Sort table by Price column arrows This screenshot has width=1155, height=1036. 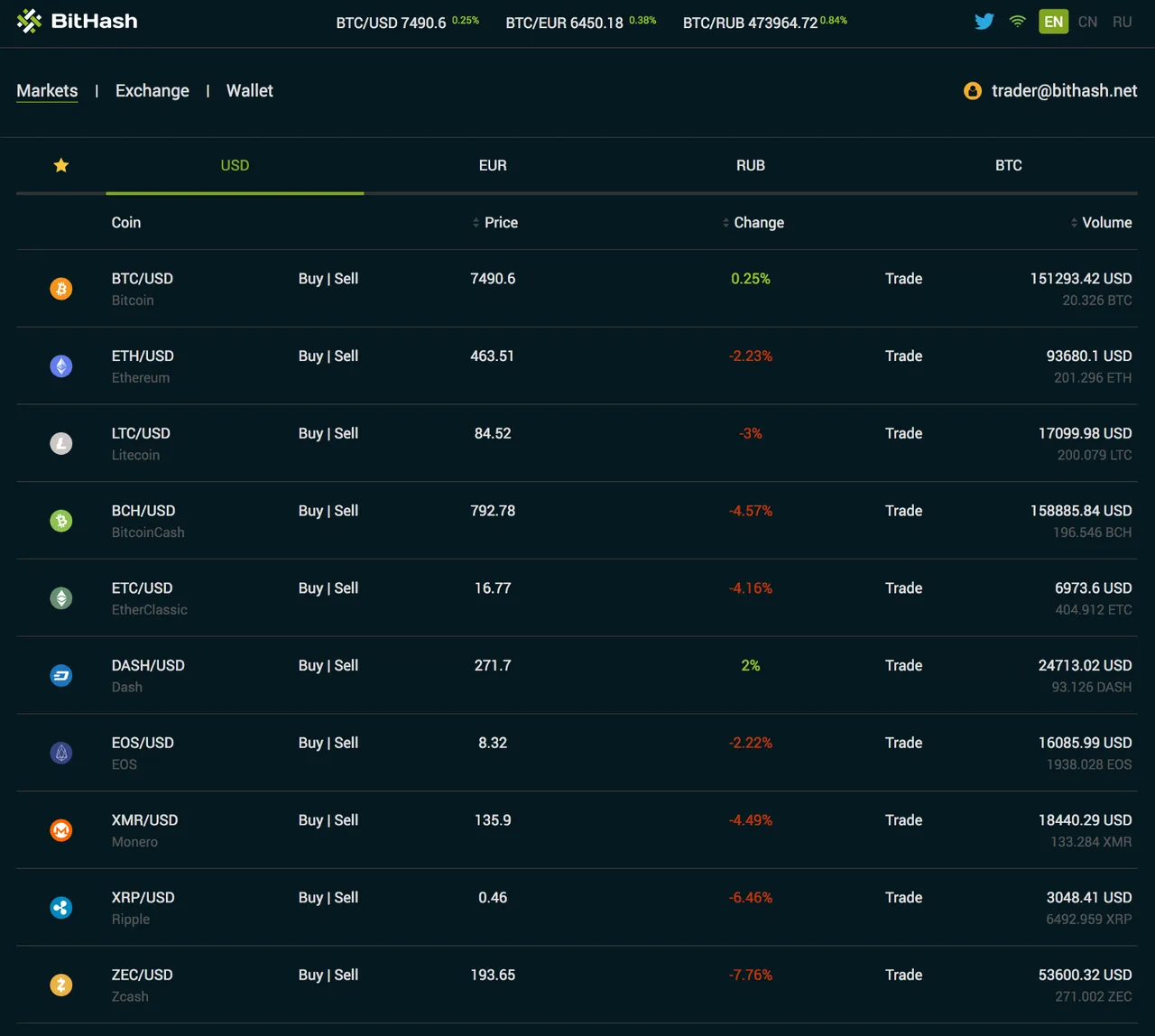(476, 223)
